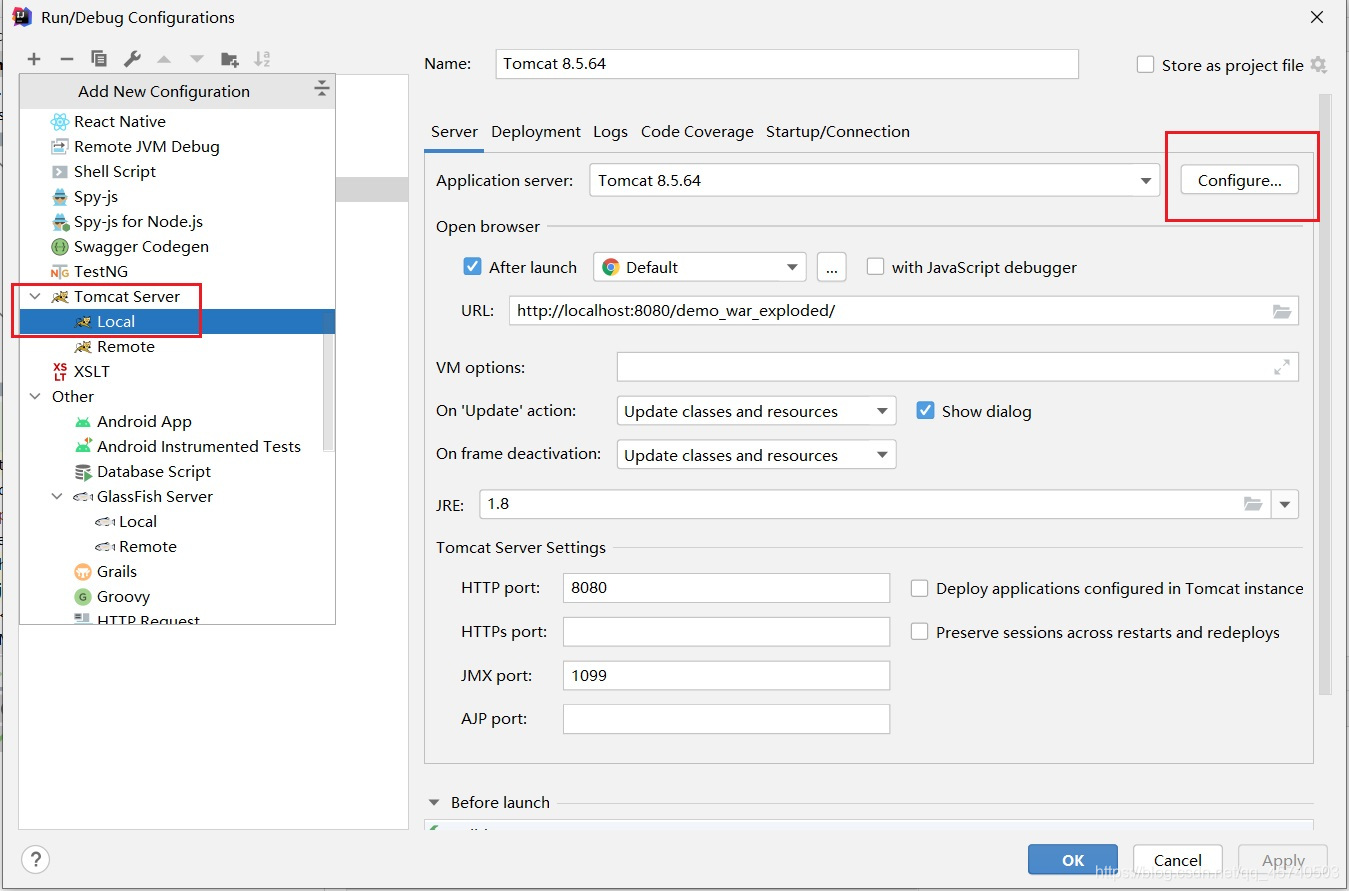
Task: Enable with JavaScript debugger checkbox
Action: (876, 267)
